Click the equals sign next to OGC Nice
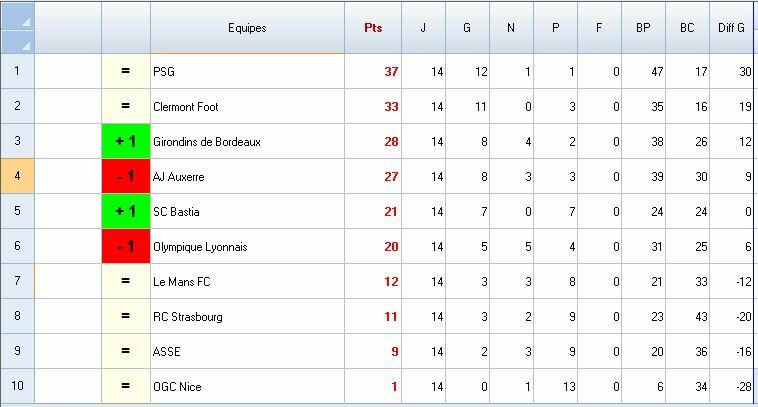 (126, 387)
